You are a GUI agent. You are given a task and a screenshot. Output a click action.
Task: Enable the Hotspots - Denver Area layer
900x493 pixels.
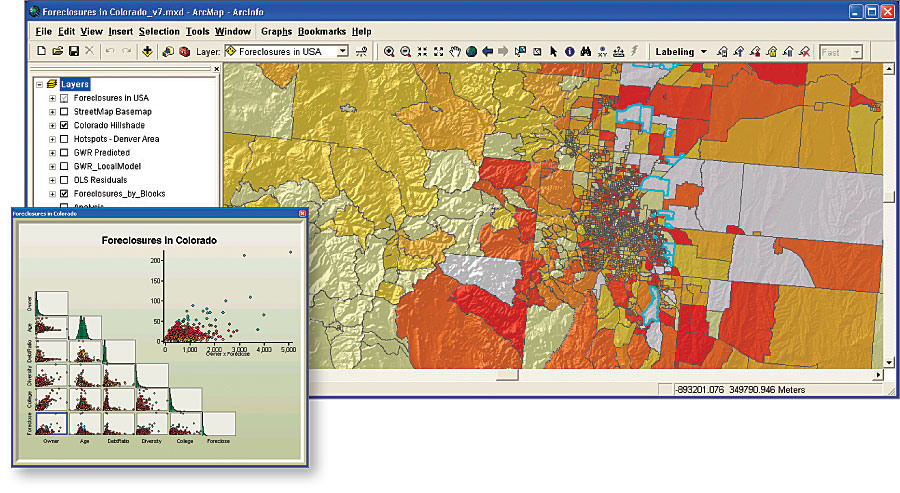coord(64,139)
